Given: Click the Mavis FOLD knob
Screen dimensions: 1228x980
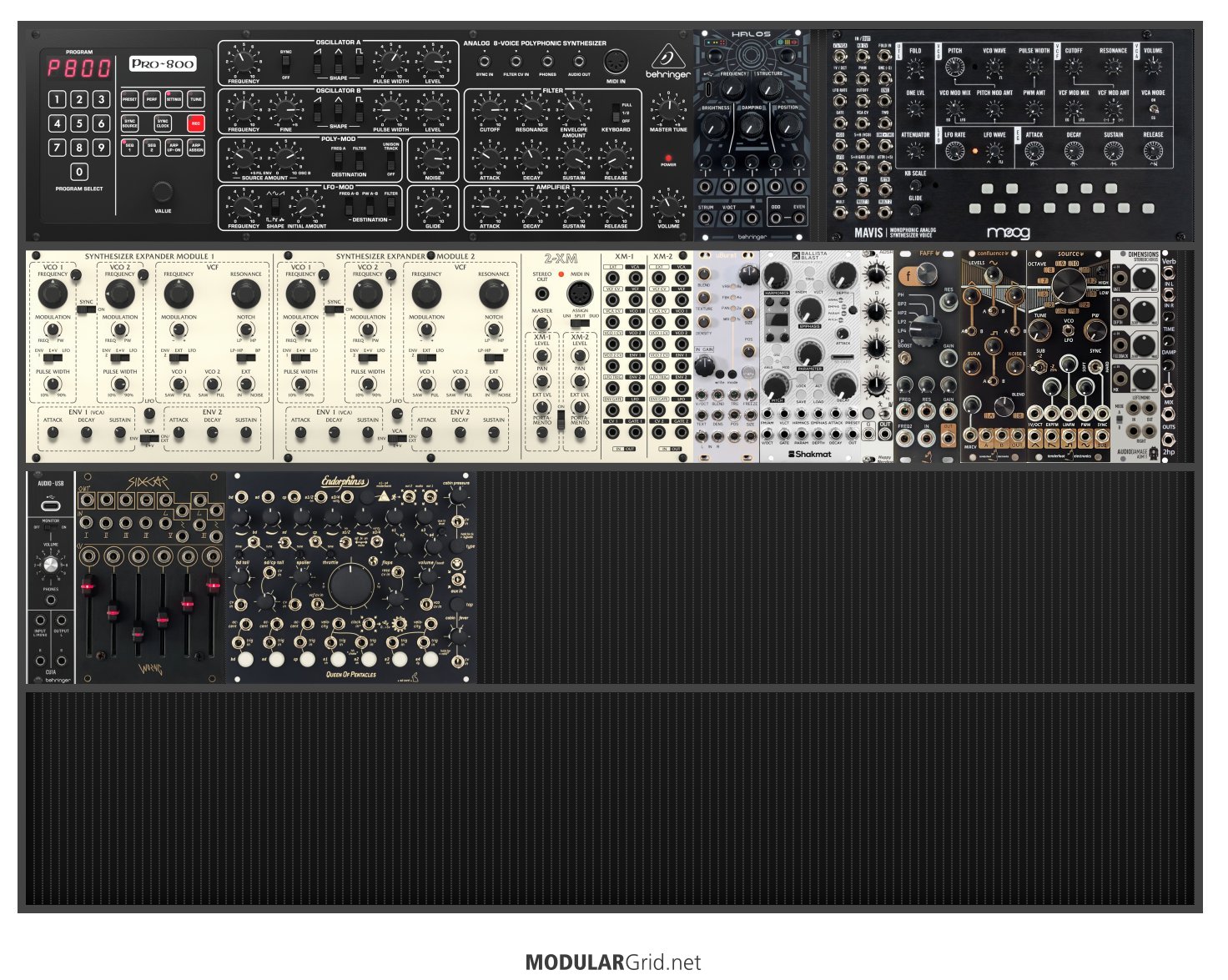Looking at the screenshot, I should point(915,68).
